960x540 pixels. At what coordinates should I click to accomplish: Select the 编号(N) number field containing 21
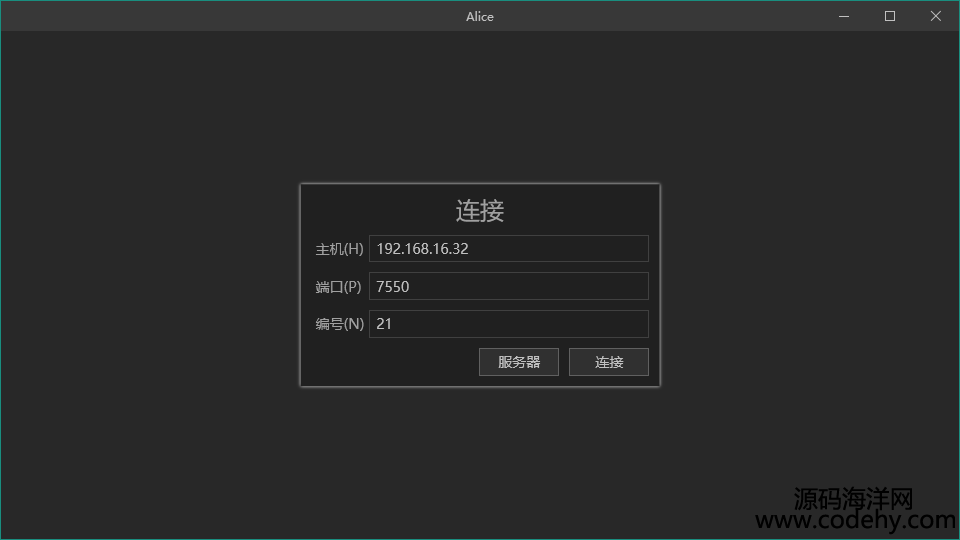pos(508,324)
